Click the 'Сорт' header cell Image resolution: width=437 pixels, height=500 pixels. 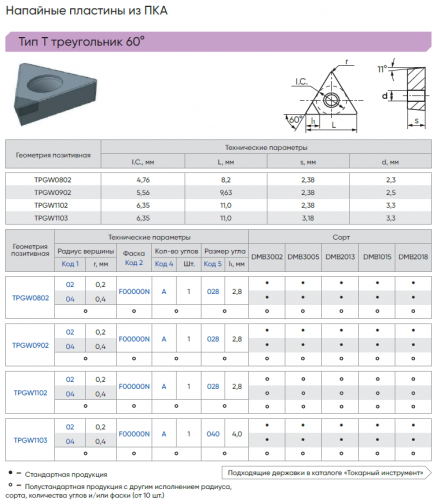(x=340, y=237)
